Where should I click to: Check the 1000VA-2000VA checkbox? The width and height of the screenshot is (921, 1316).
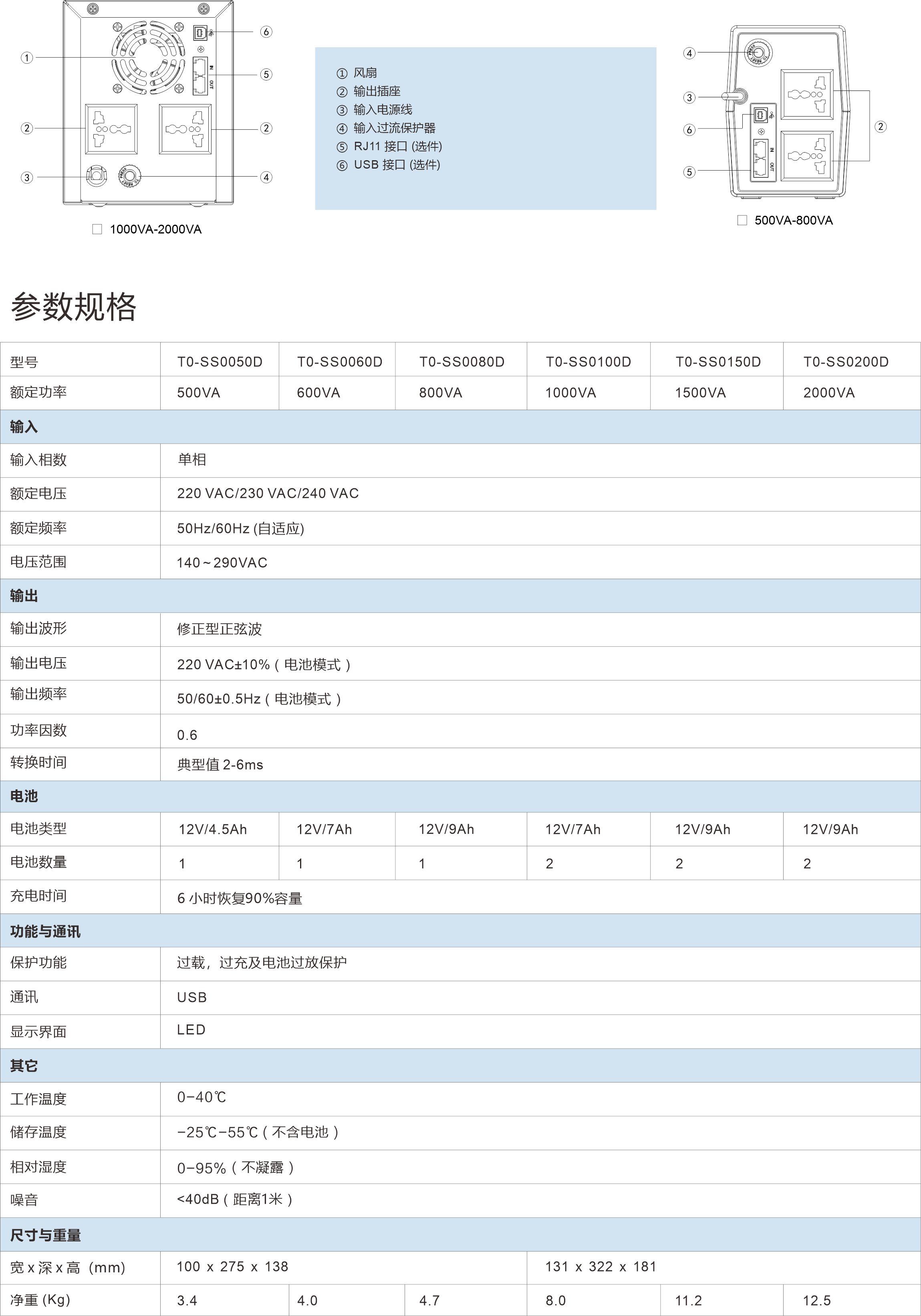[97, 229]
